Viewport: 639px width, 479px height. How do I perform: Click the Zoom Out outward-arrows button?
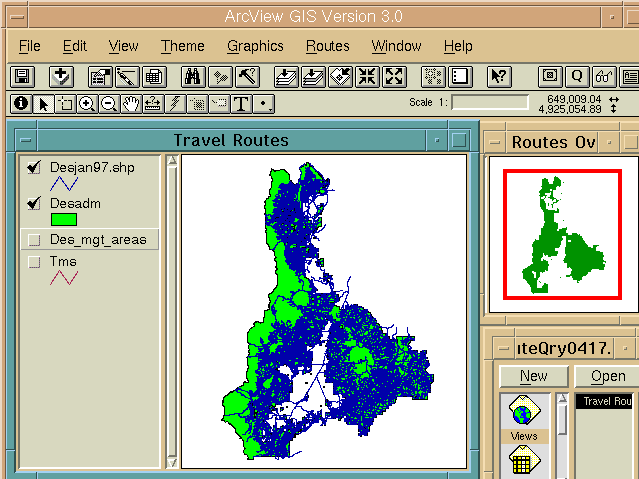[394, 76]
